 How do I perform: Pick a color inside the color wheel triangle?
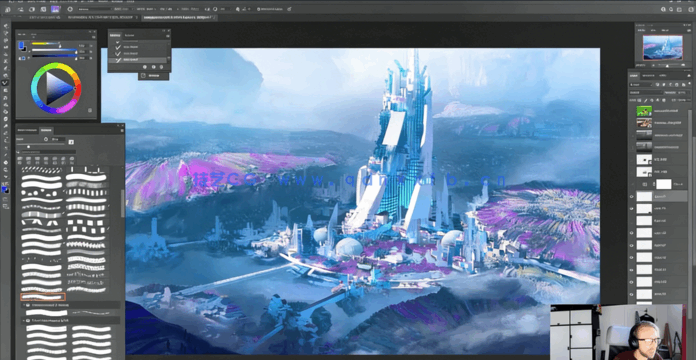click(x=58, y=88)
